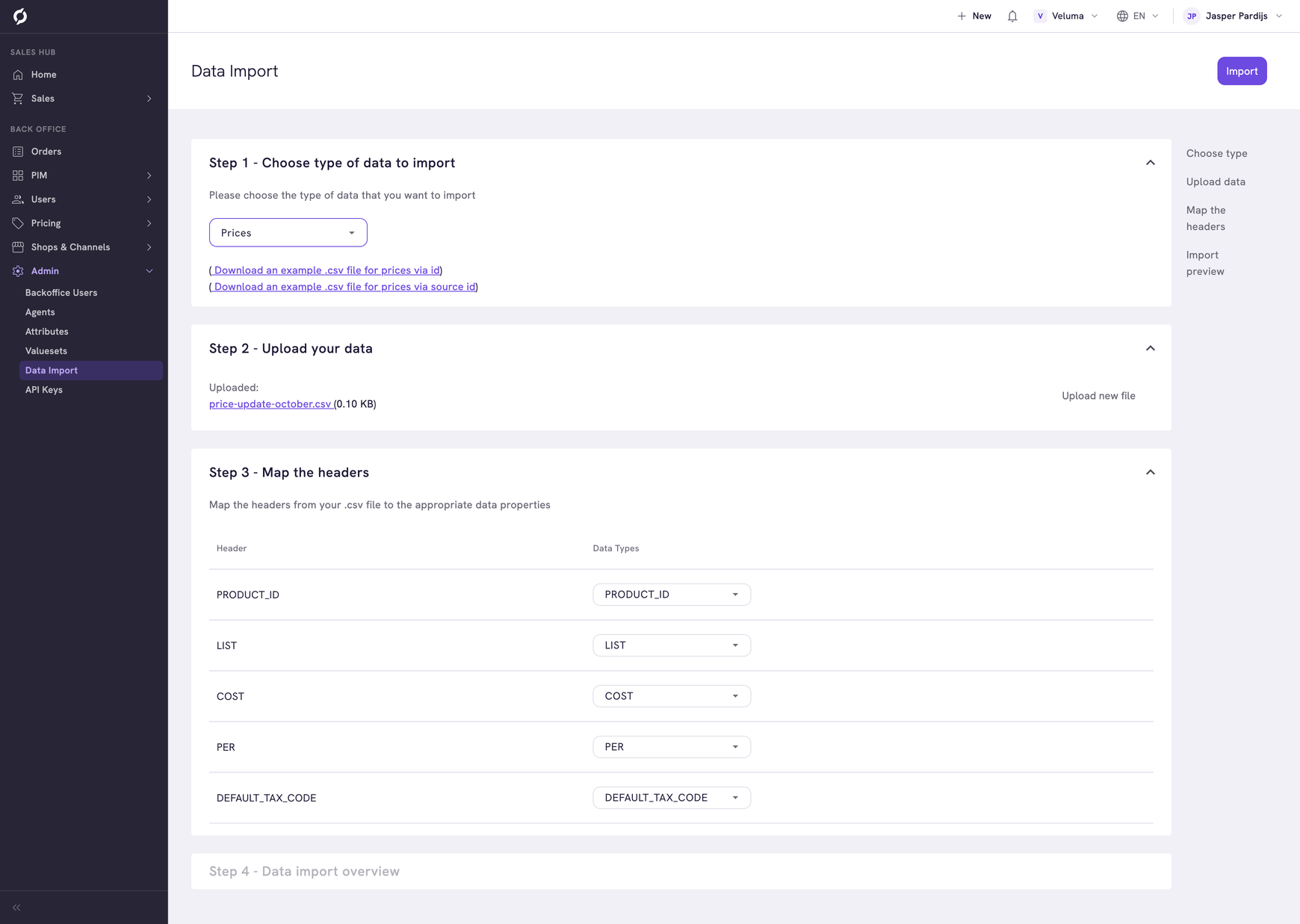This screenshot has width=1300, height=924.
Task: Click the plus icon next to New
Action: [x=962, y=16]
